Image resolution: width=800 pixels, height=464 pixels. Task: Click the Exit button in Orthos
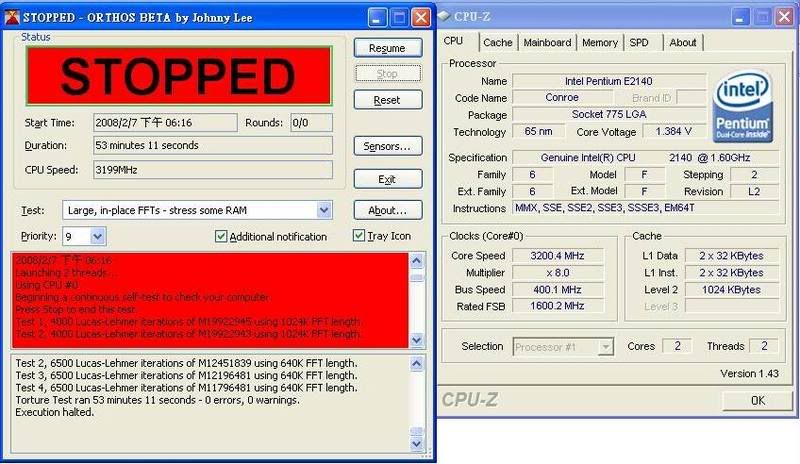[x=388, y=179]
